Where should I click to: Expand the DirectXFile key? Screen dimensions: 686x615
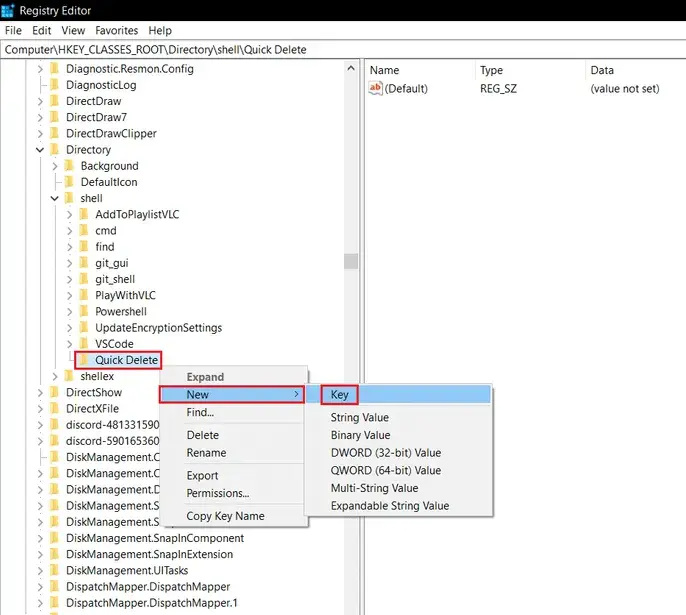pos(40,409)
